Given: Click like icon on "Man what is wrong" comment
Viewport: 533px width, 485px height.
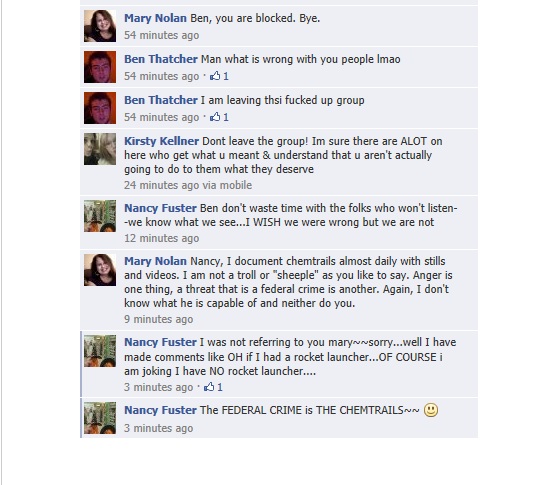Looking at the screenshot, I should point(215,76).
